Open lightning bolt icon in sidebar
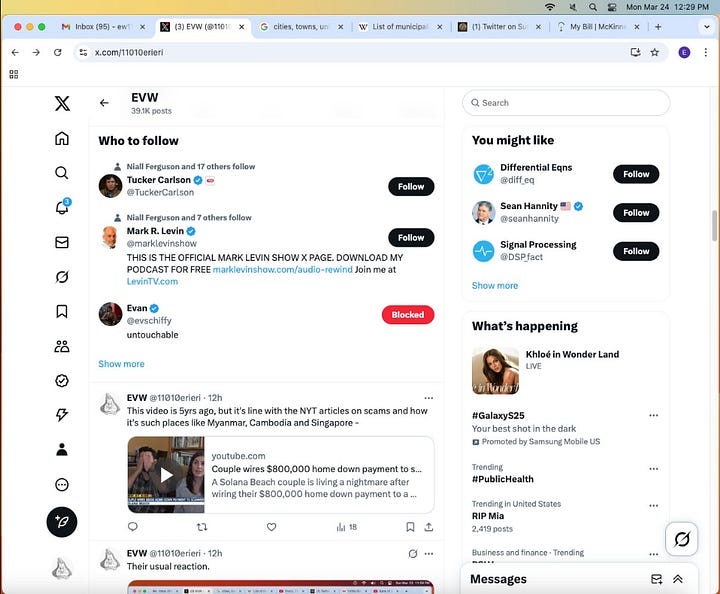The width and height of the screenshot is (720, 594). [x=62, y=415]
